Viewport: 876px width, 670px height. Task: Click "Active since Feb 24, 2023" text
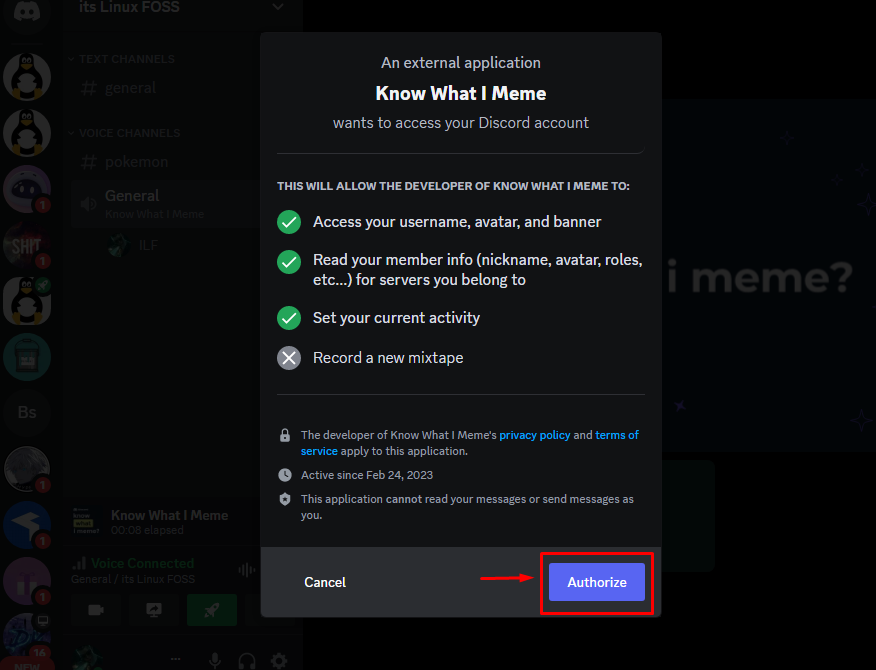coord(367,475)
